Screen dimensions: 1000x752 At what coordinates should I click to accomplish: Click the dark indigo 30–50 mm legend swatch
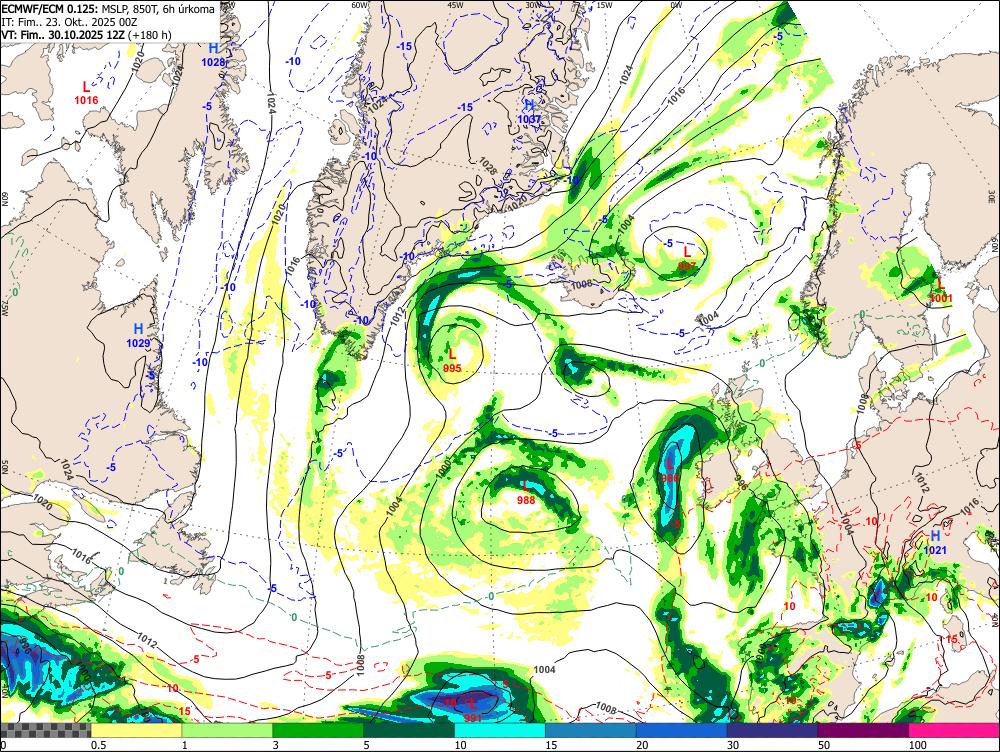tap(772, 730)
